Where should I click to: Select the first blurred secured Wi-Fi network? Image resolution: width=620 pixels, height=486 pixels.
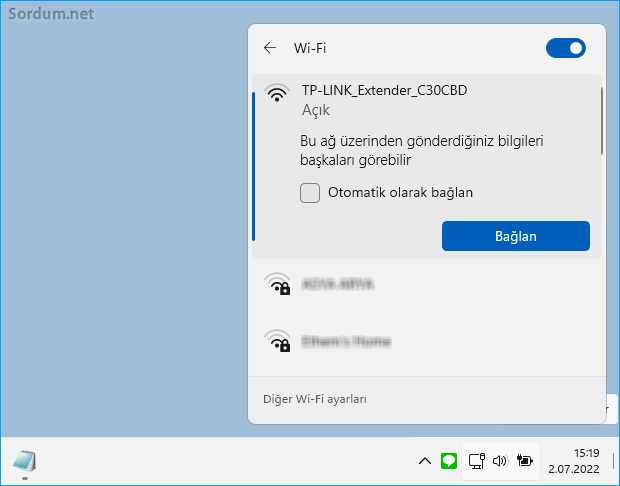427,284
